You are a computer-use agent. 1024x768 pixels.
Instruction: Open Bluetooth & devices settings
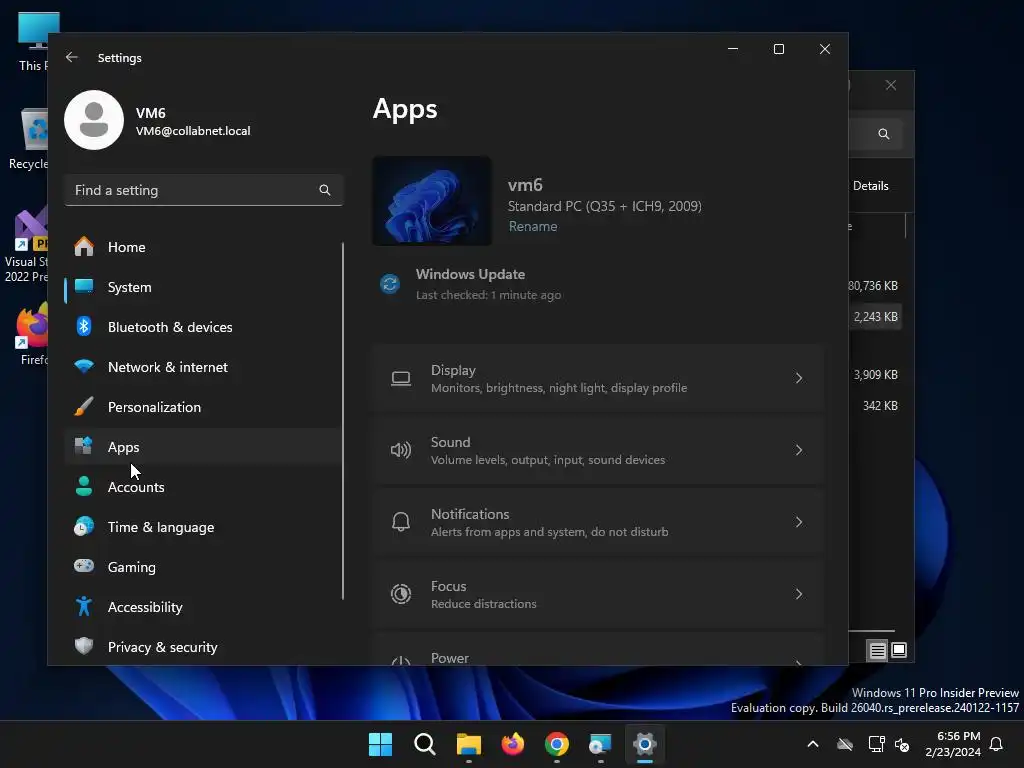[x=203, y=327]
